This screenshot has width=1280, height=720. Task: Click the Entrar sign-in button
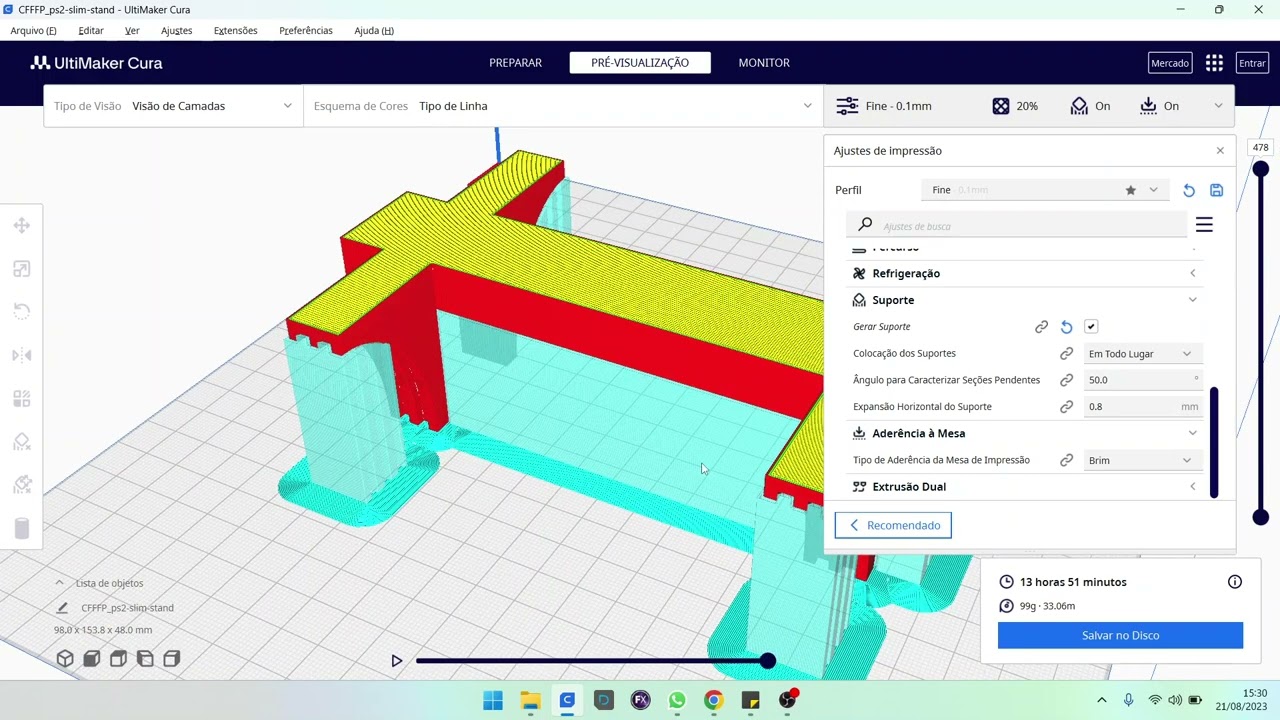[1252, 63]
